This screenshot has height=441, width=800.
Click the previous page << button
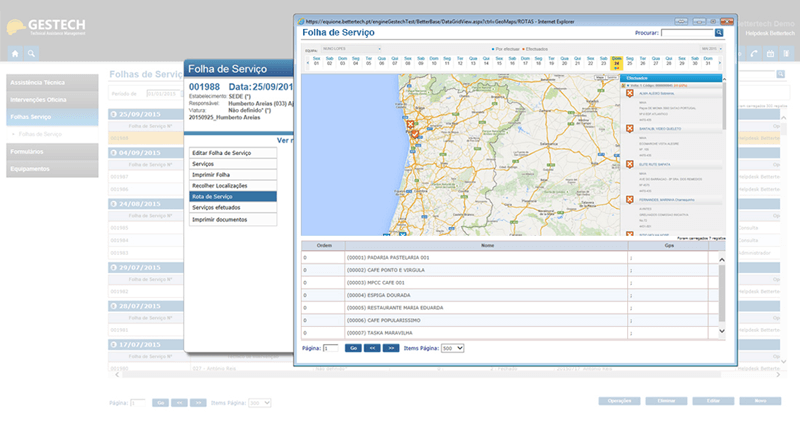[372, 348]
